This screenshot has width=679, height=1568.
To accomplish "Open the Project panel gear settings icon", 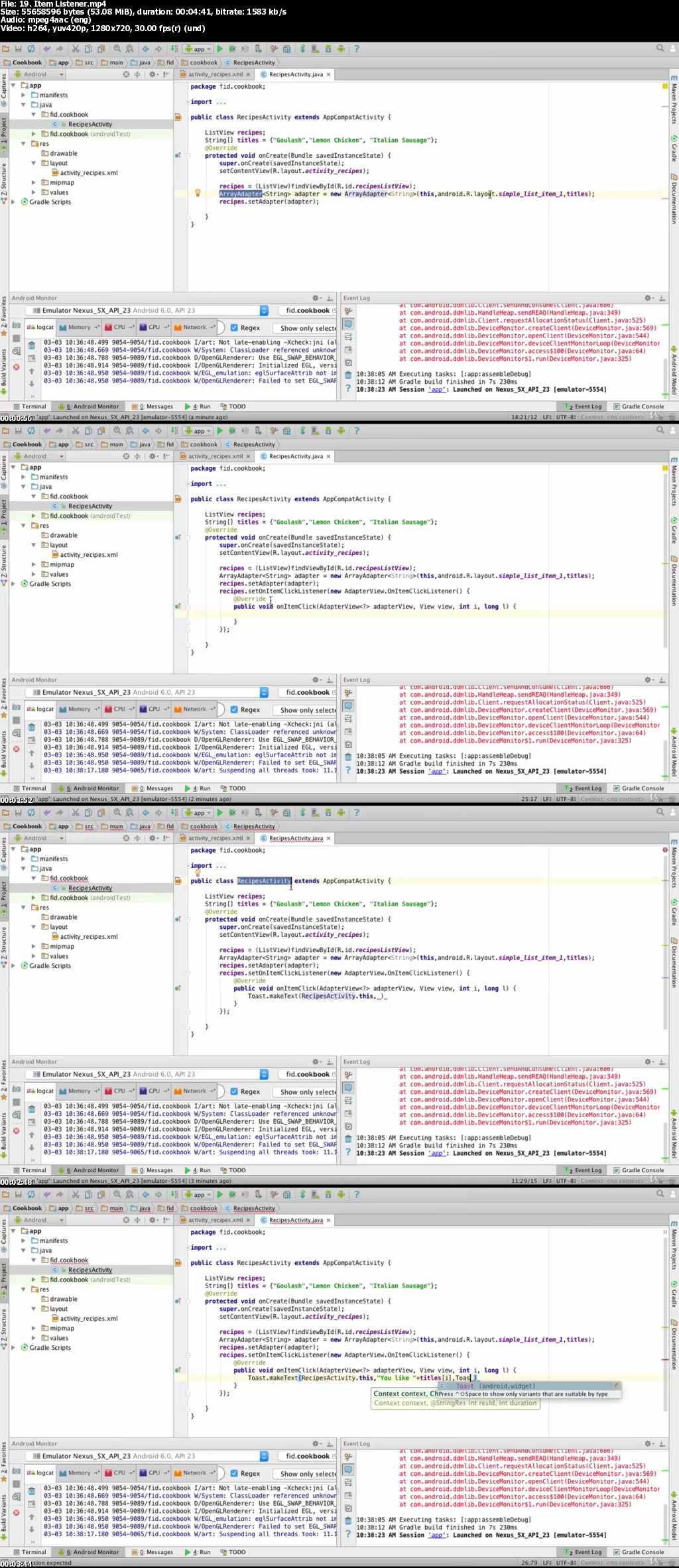I will click(153, 74).
